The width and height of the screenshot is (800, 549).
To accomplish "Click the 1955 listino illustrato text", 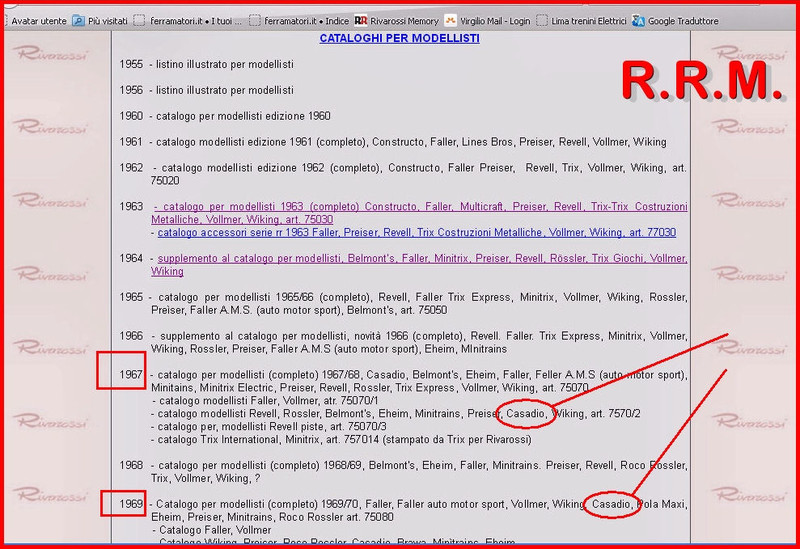I will click(224, 64).
